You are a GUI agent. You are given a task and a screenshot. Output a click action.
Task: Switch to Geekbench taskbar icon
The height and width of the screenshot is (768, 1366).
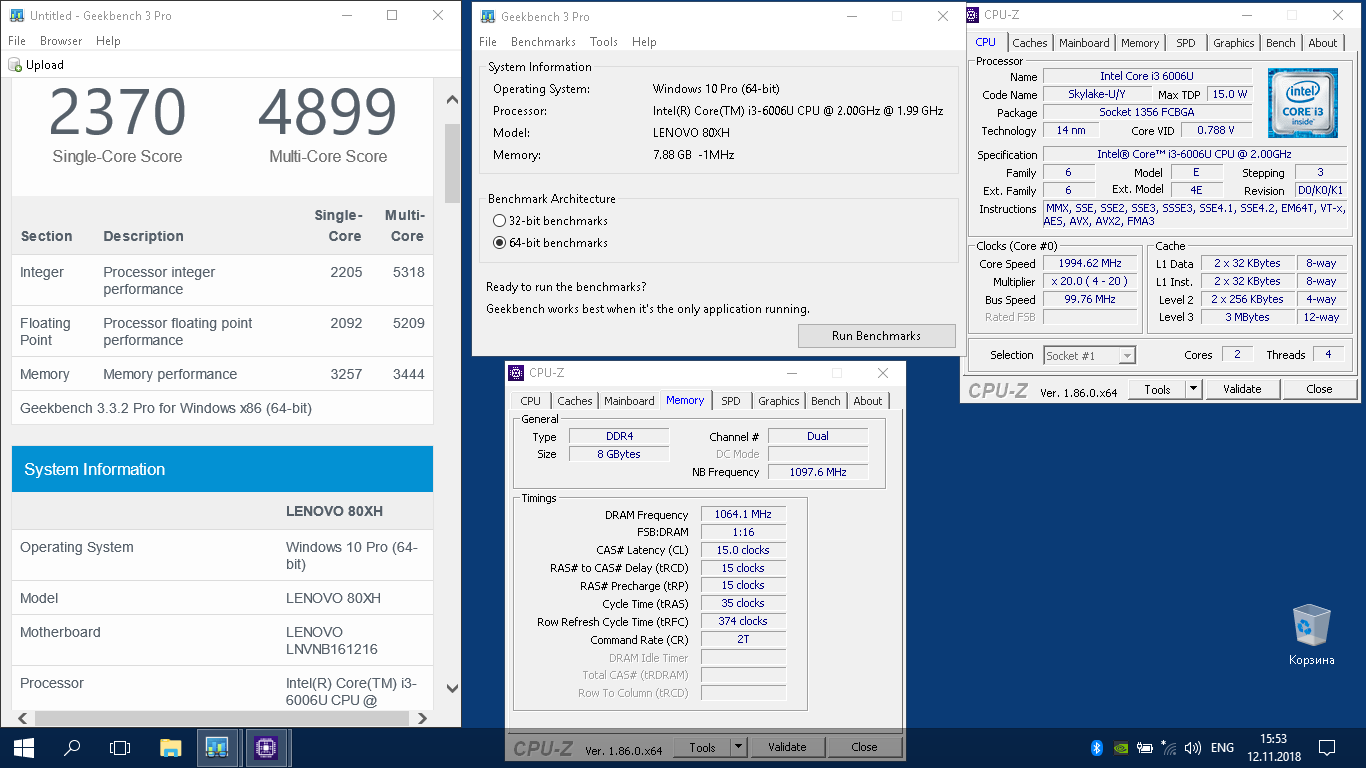click(217, 747)
